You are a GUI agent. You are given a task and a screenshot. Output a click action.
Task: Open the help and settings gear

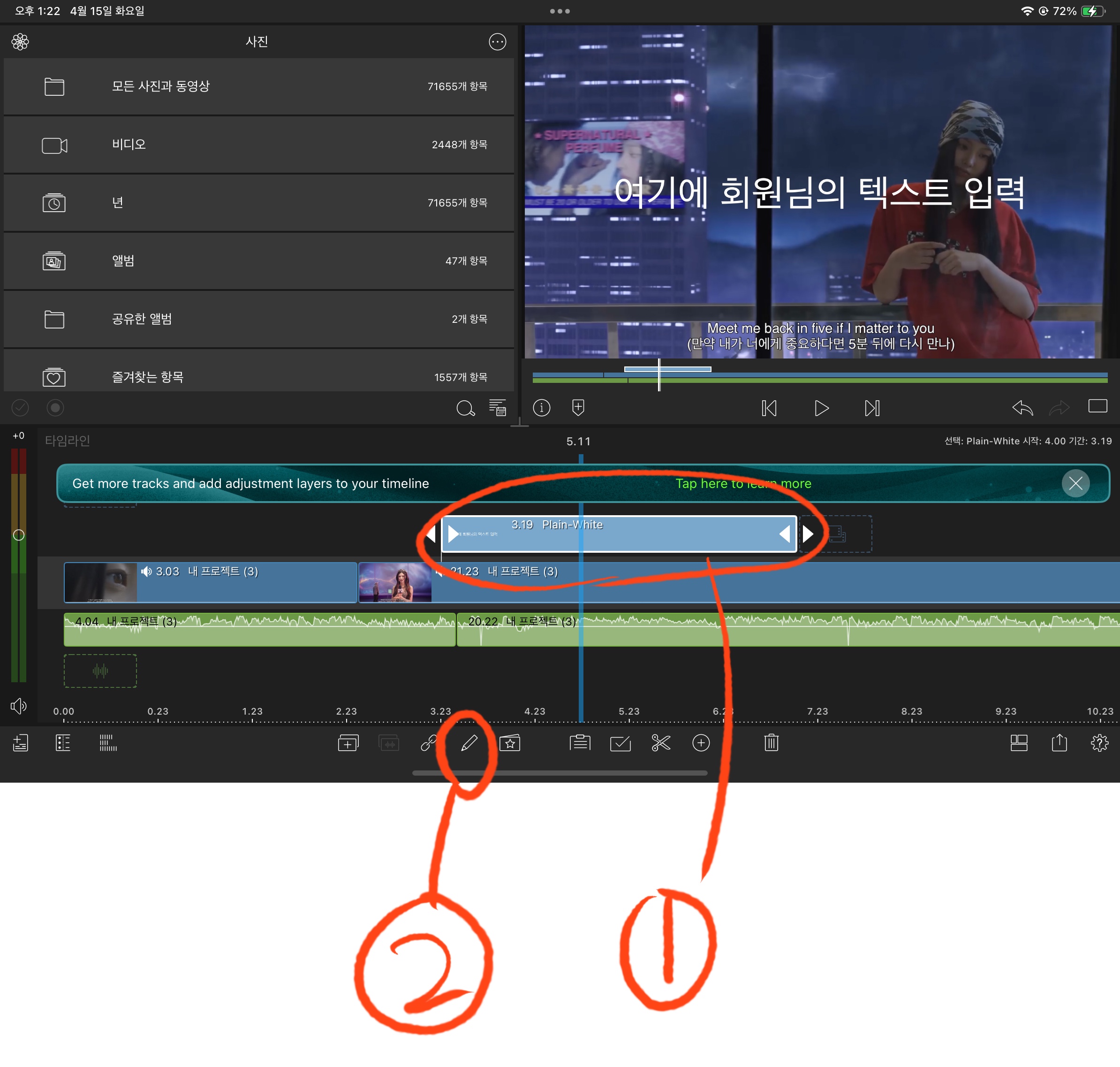coord(1099,743)
